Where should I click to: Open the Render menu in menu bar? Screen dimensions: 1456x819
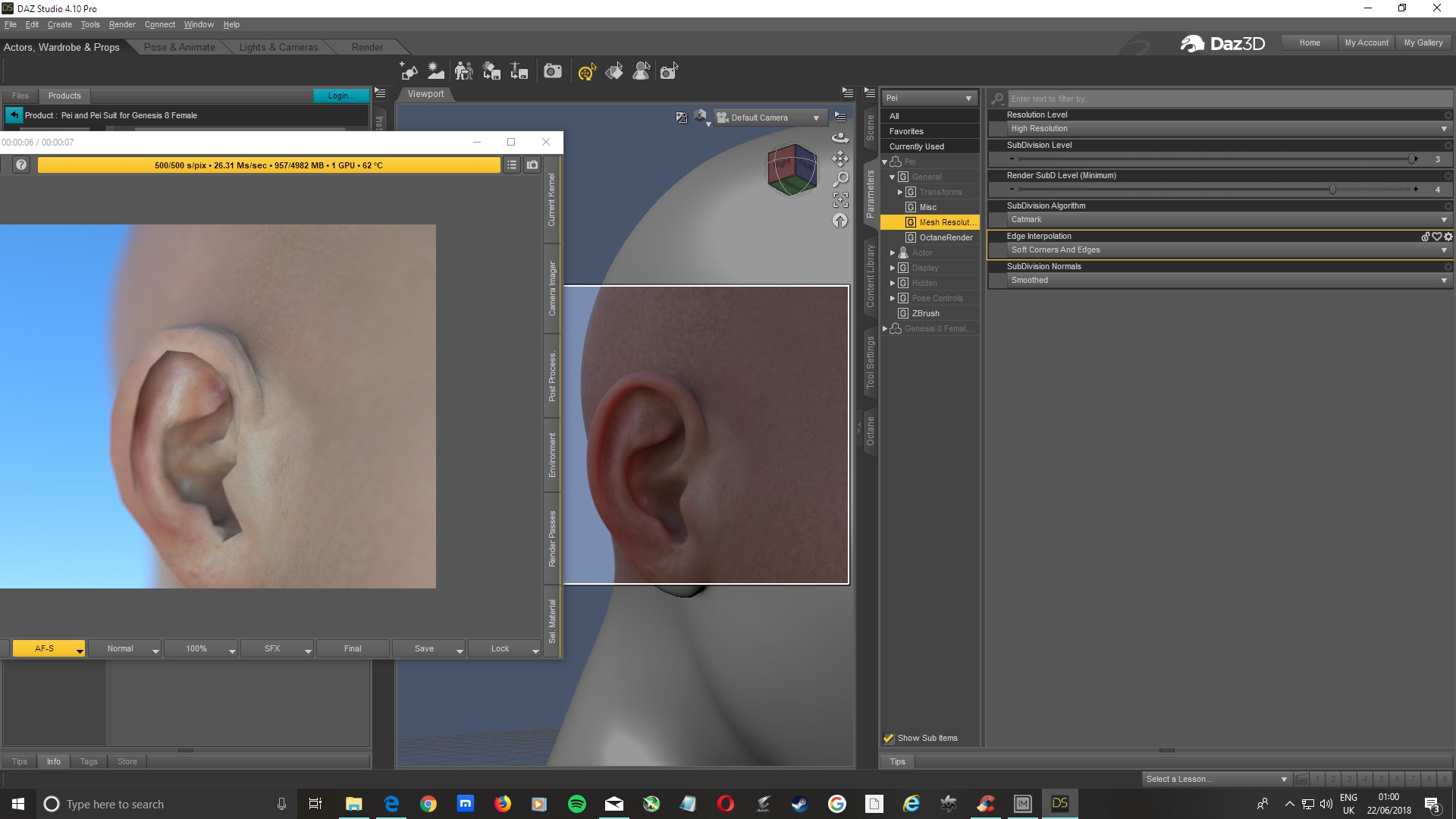pos(121,24)
